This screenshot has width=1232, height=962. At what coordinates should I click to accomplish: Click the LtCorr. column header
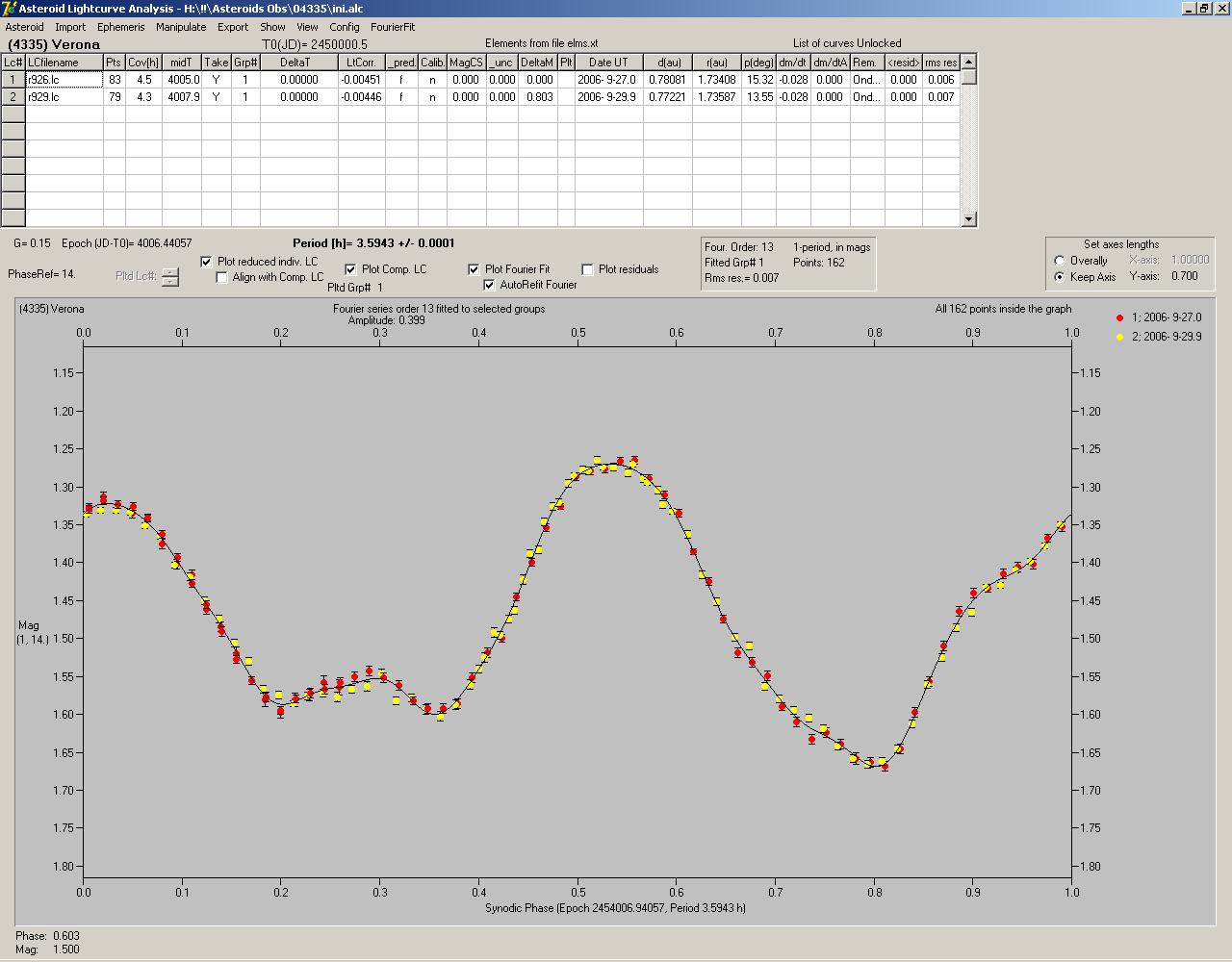point(362,63)
